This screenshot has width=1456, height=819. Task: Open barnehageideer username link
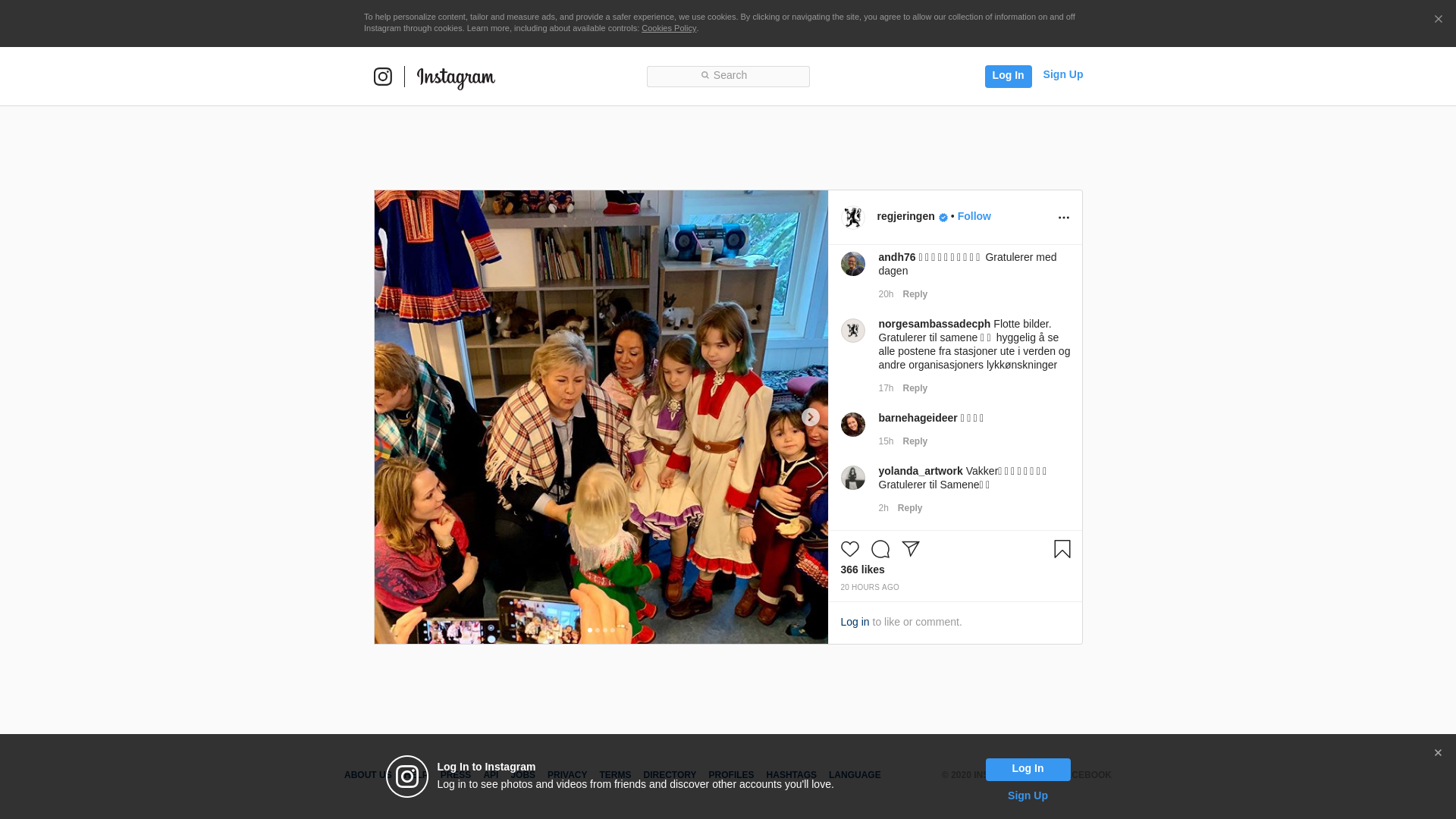[x=918, y=418]
